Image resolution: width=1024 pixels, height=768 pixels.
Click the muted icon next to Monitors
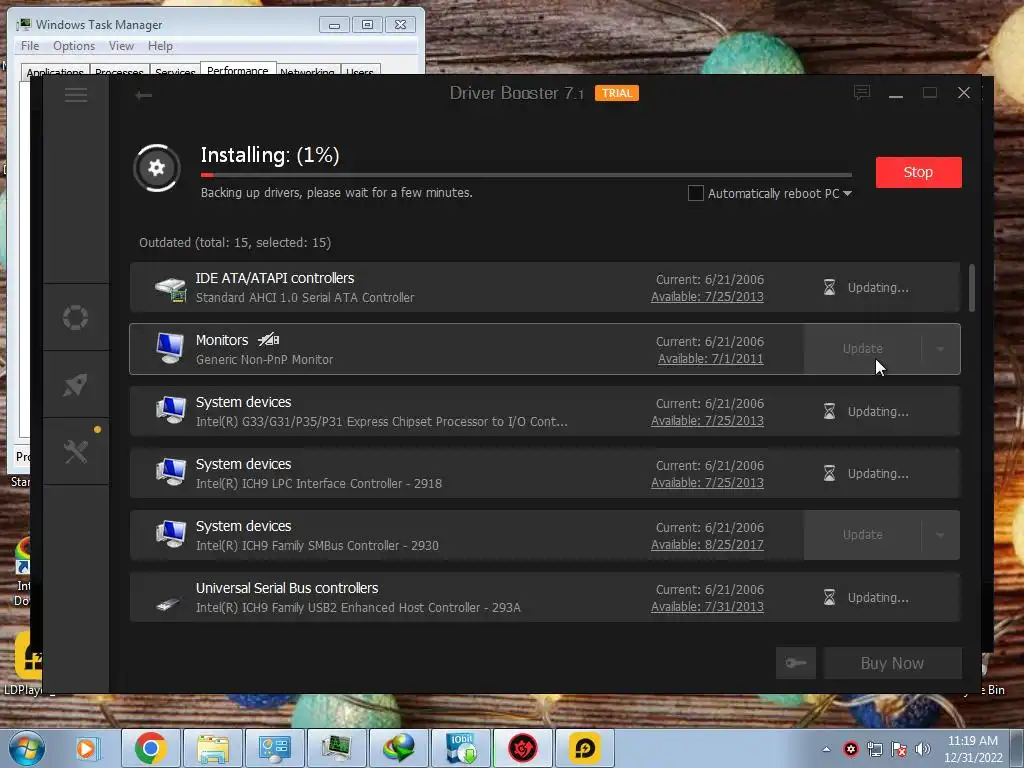268,340
